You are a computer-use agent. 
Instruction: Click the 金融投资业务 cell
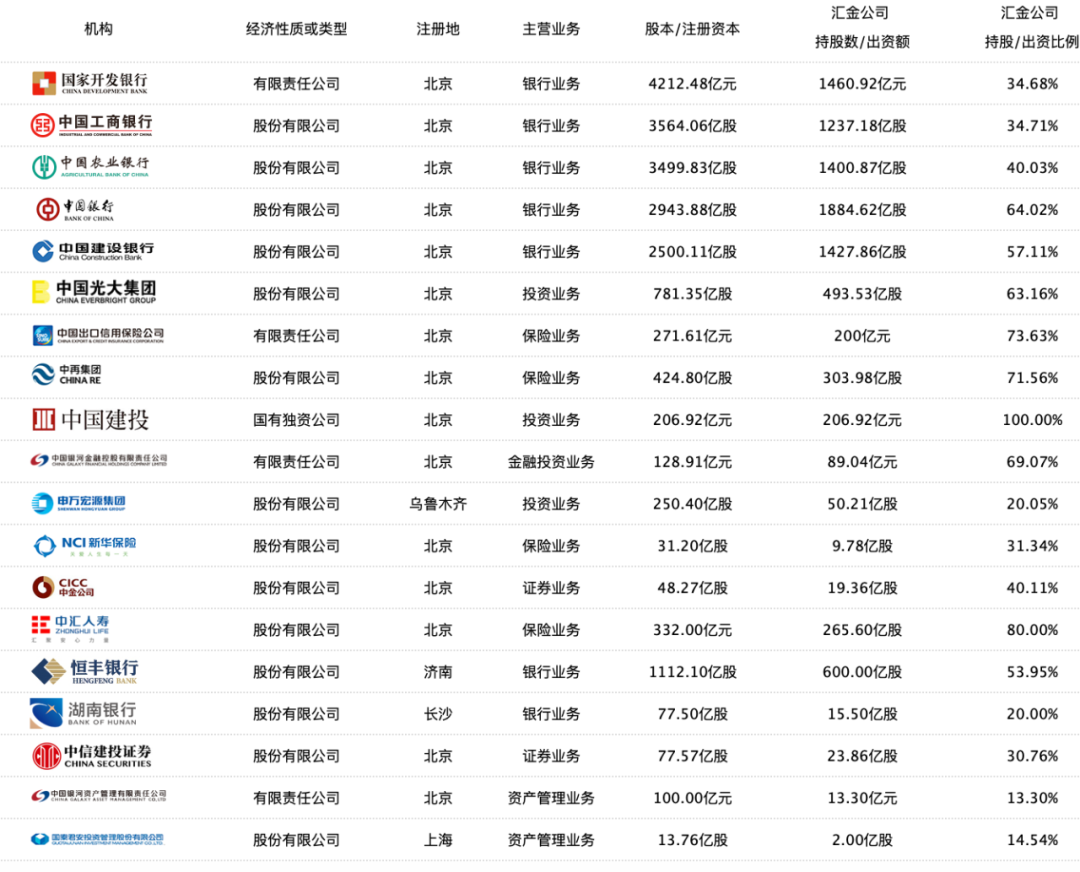[x=551, y=462]
